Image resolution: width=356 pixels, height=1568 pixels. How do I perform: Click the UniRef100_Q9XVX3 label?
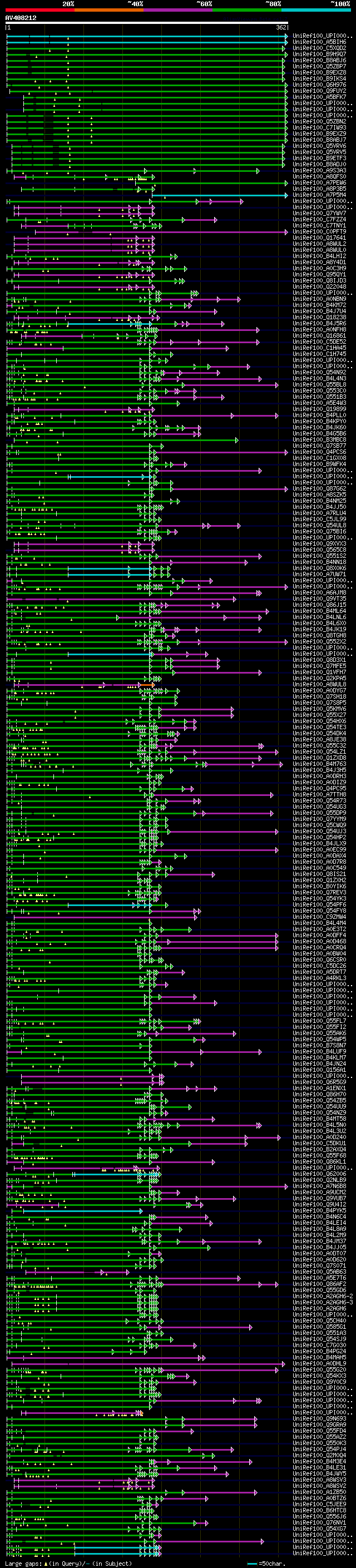point(319,543)
